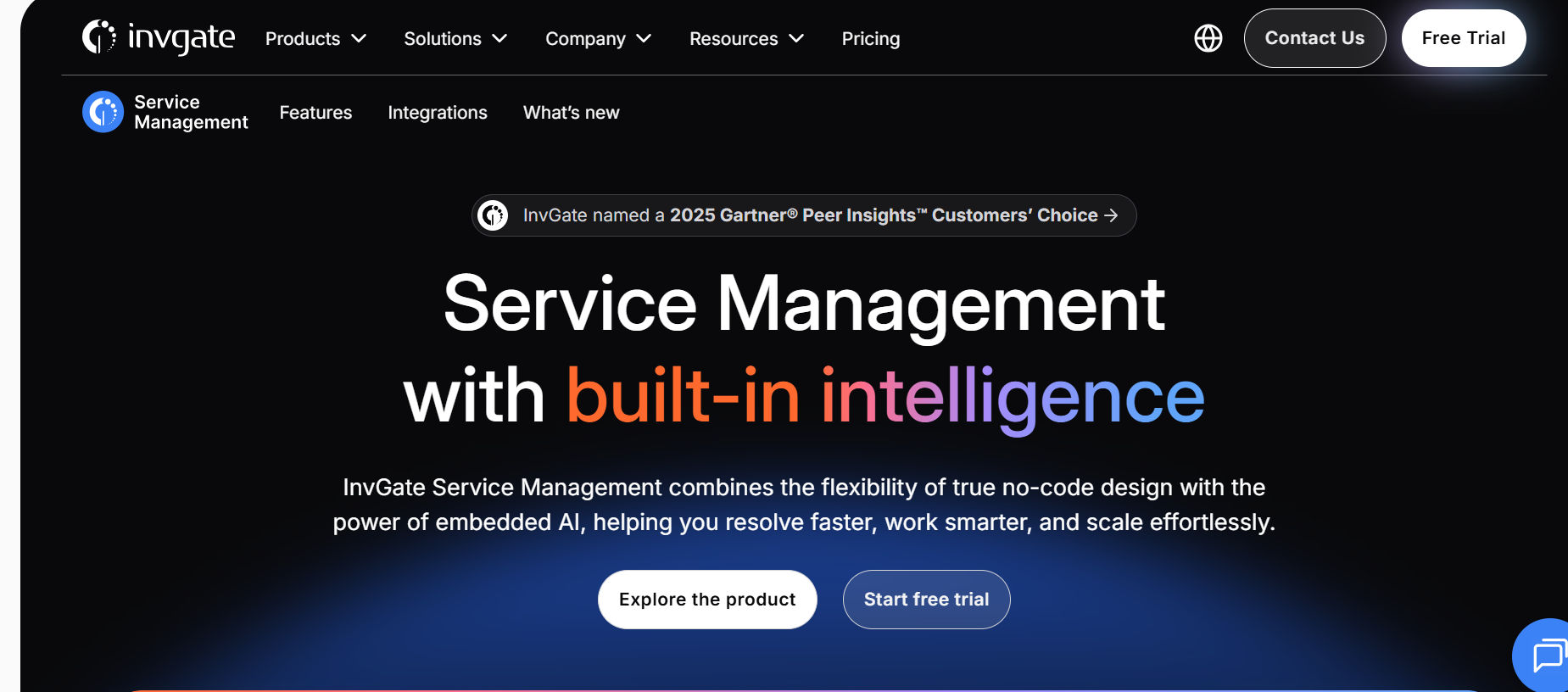Click the Service Management blue logo icon
Screen dimensions: 1568x692
click(x=103, y=112)
